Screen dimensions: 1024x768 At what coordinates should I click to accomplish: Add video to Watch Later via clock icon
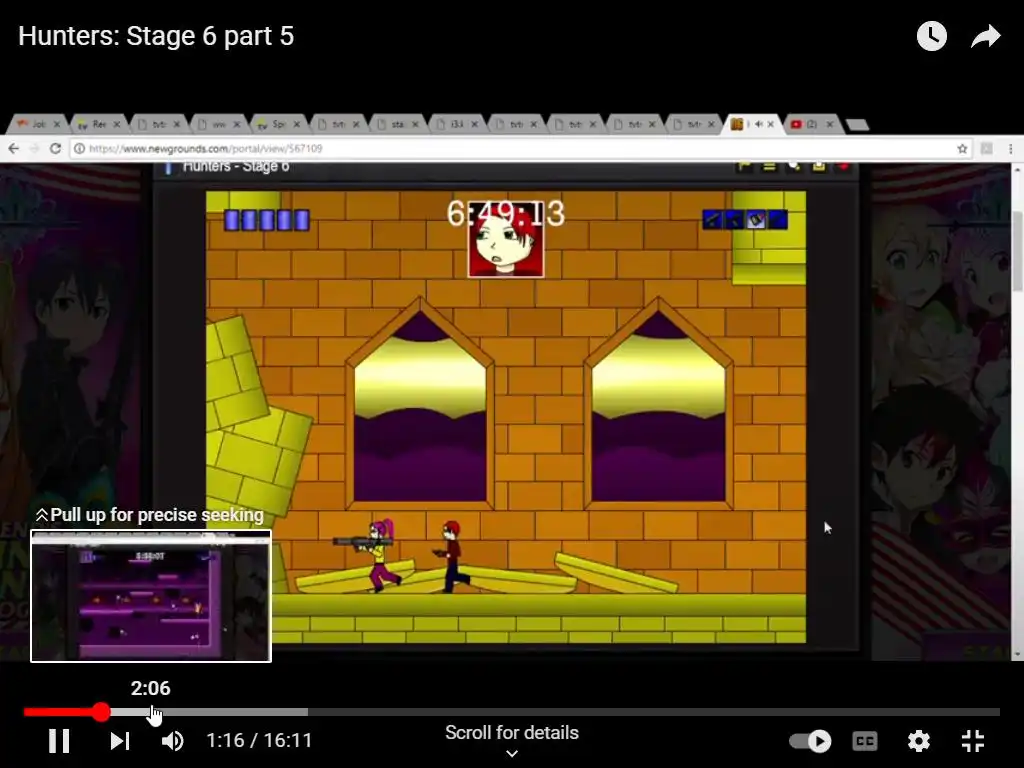click(931, 36)
